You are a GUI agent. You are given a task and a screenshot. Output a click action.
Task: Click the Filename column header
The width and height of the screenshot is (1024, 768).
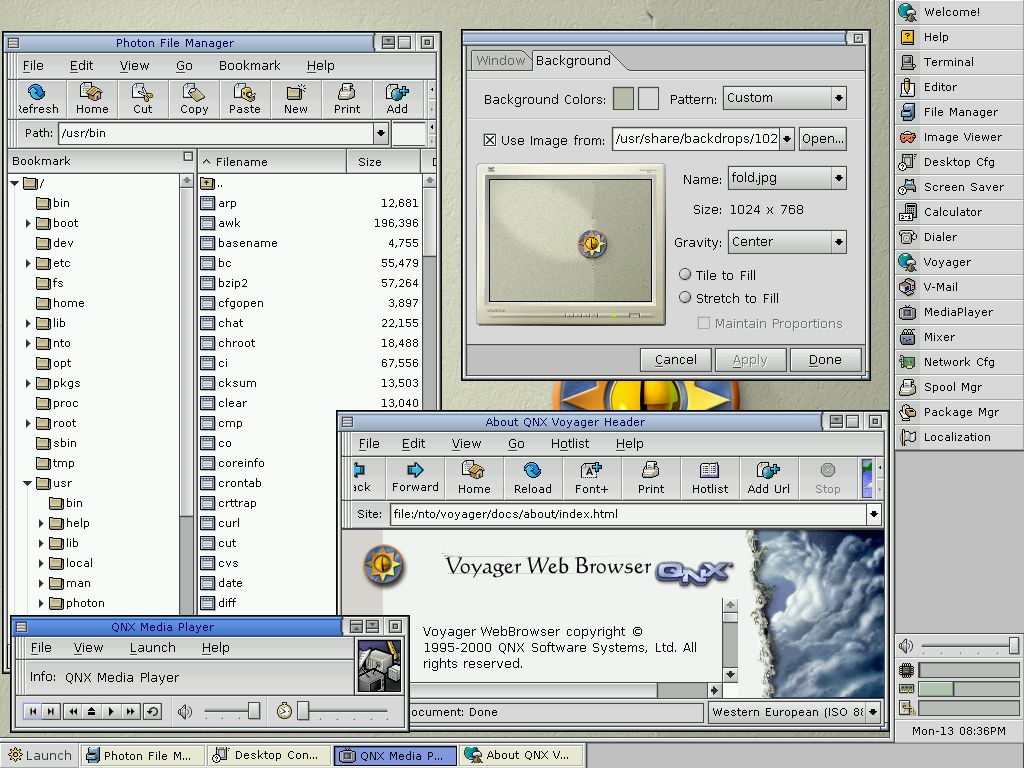click(272, 162)
